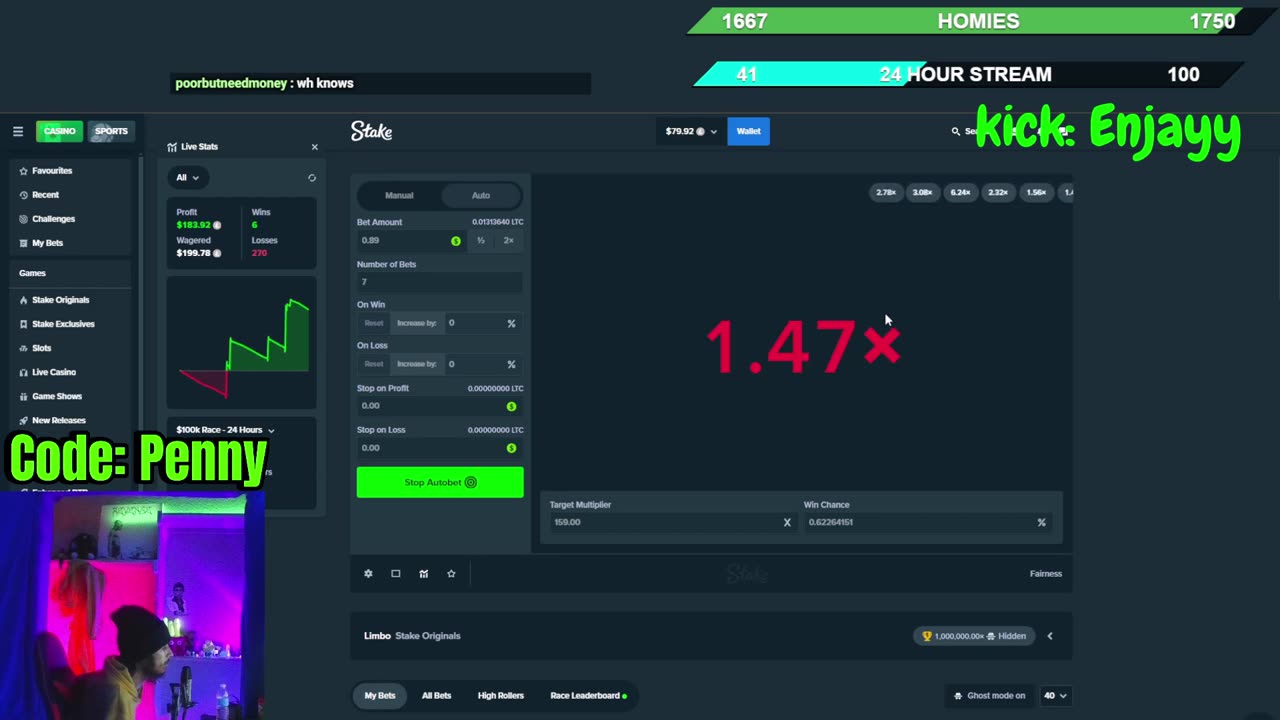Click the Game Shows sidebar icon

point(24,396)
